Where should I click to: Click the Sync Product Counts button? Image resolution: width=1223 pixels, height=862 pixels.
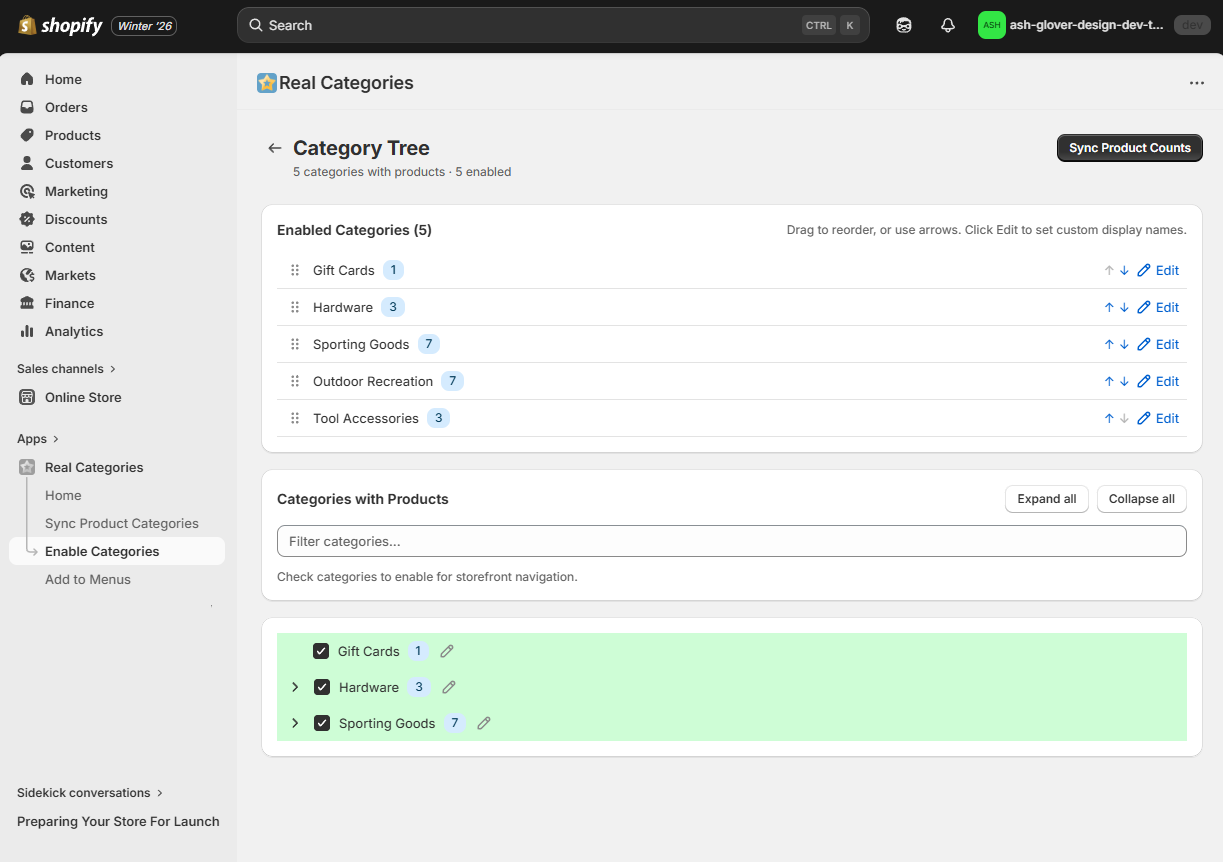pos(1129,147)
